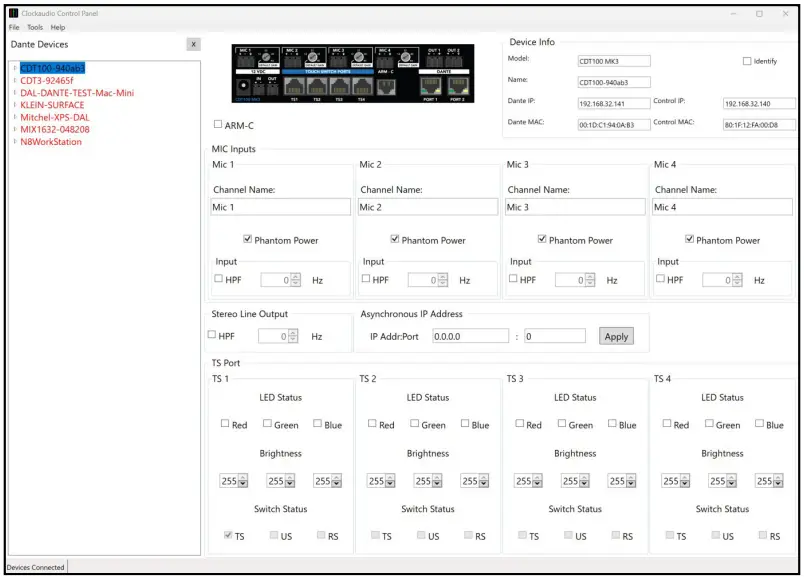Disable Phantom Power for Mic 4
Image resolution: width=804 pixels, height=579 pixels.
[691, 240]
